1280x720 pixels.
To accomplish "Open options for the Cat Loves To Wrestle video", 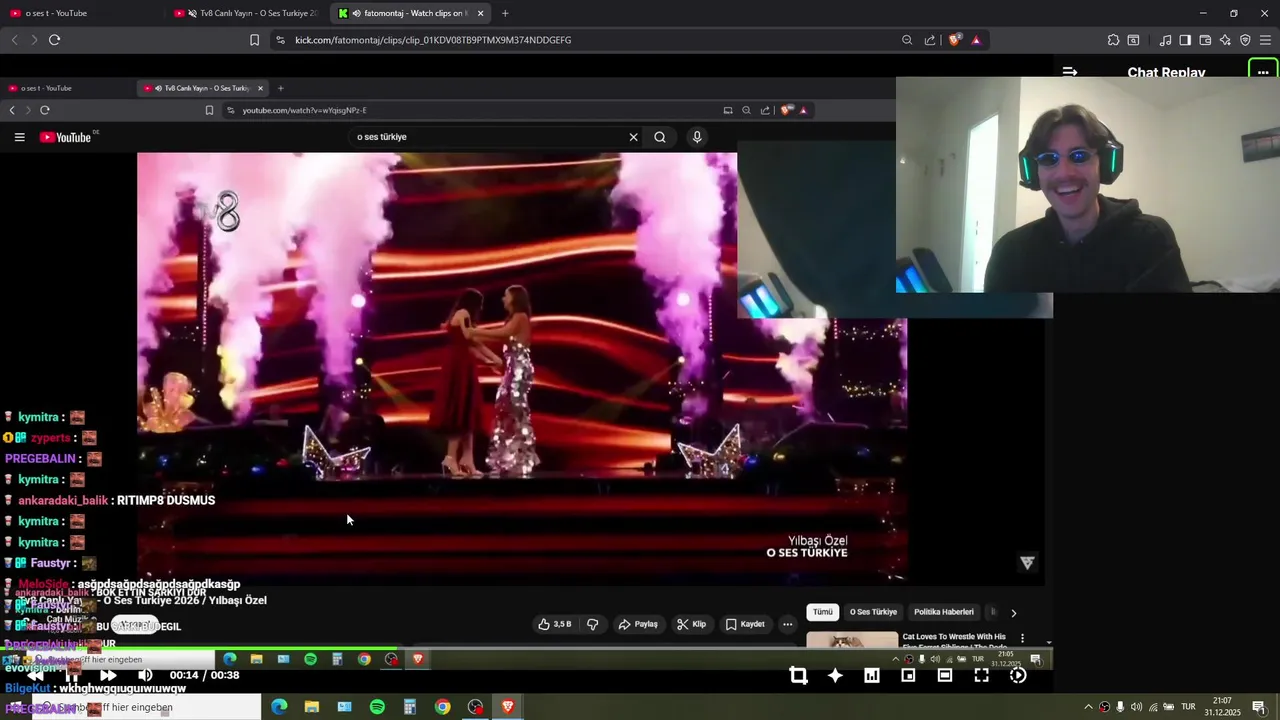I will (x=1022, y=638).
